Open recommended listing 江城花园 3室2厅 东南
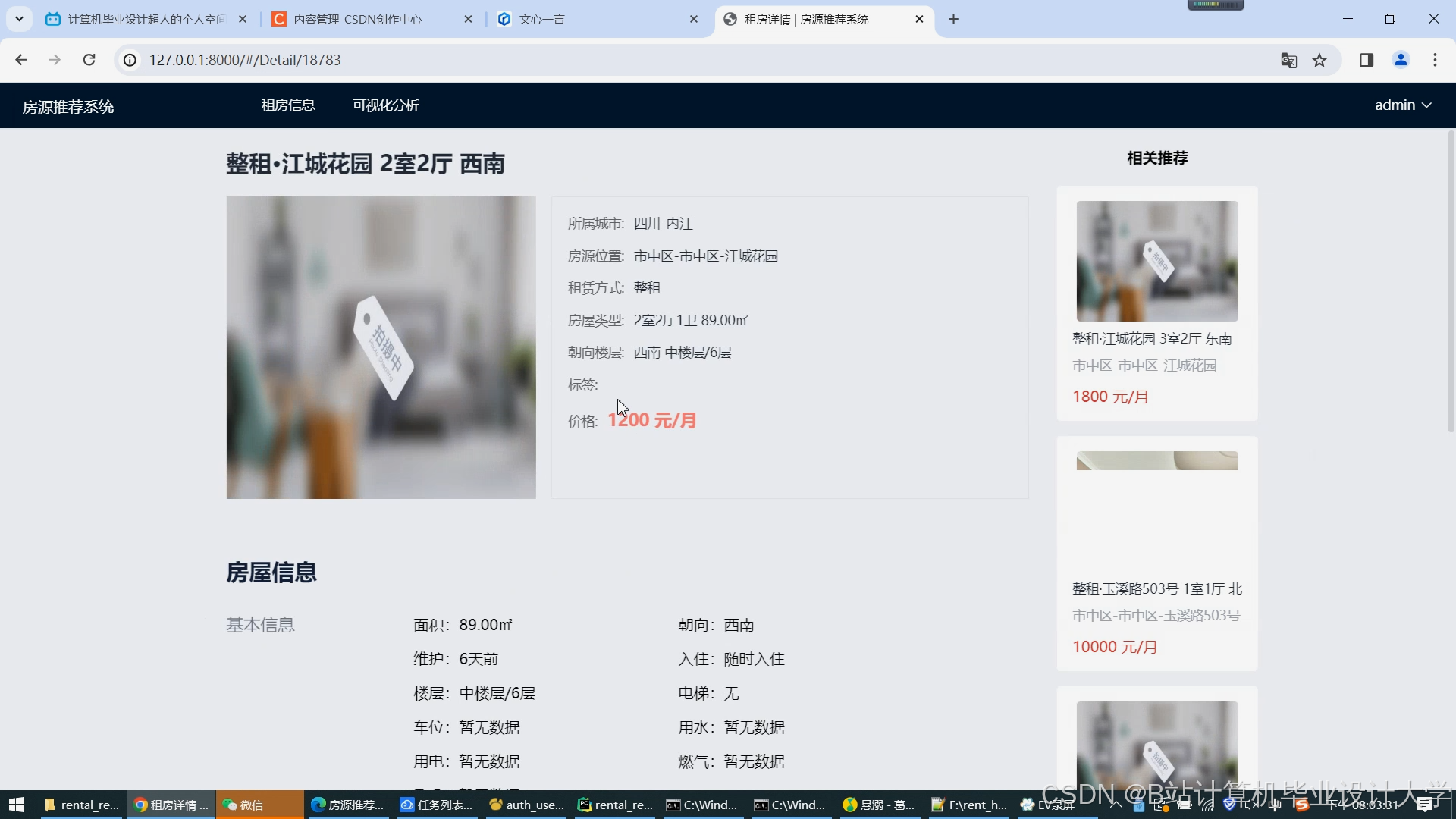Screen dimensions: 1456x819 1151,339
